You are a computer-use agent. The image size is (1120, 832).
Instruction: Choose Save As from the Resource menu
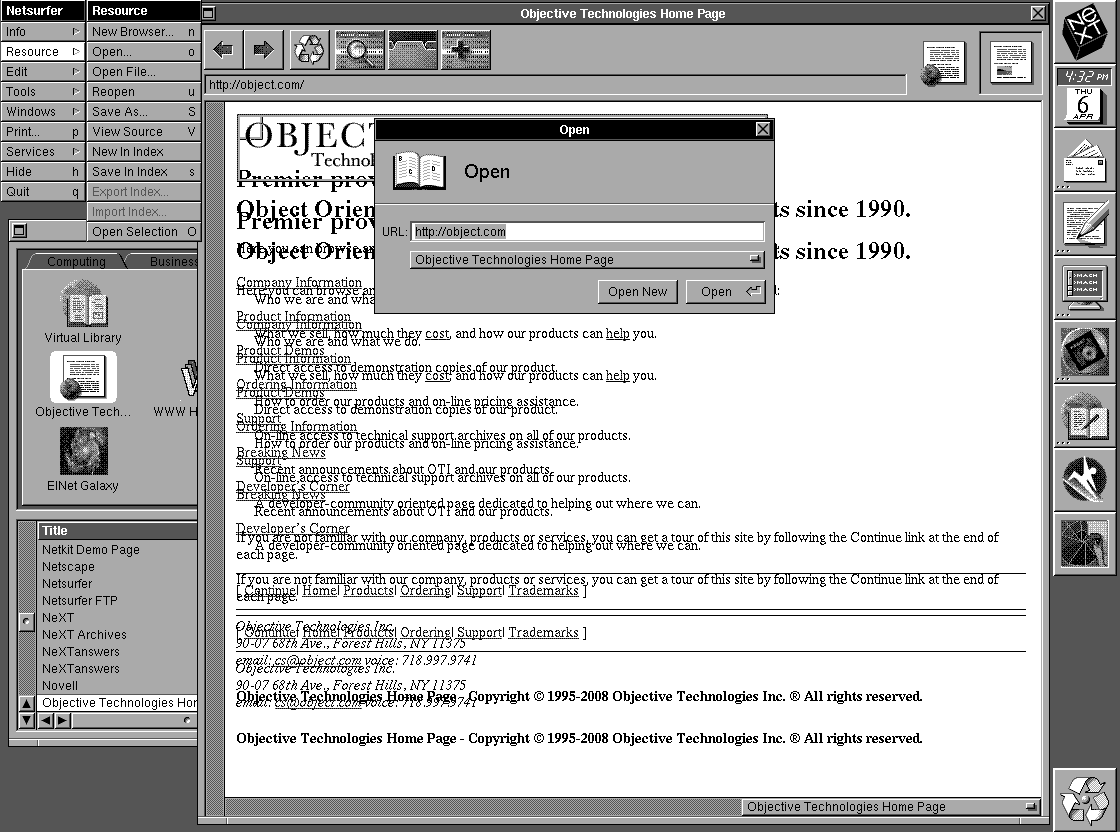[x=144, y=111]
